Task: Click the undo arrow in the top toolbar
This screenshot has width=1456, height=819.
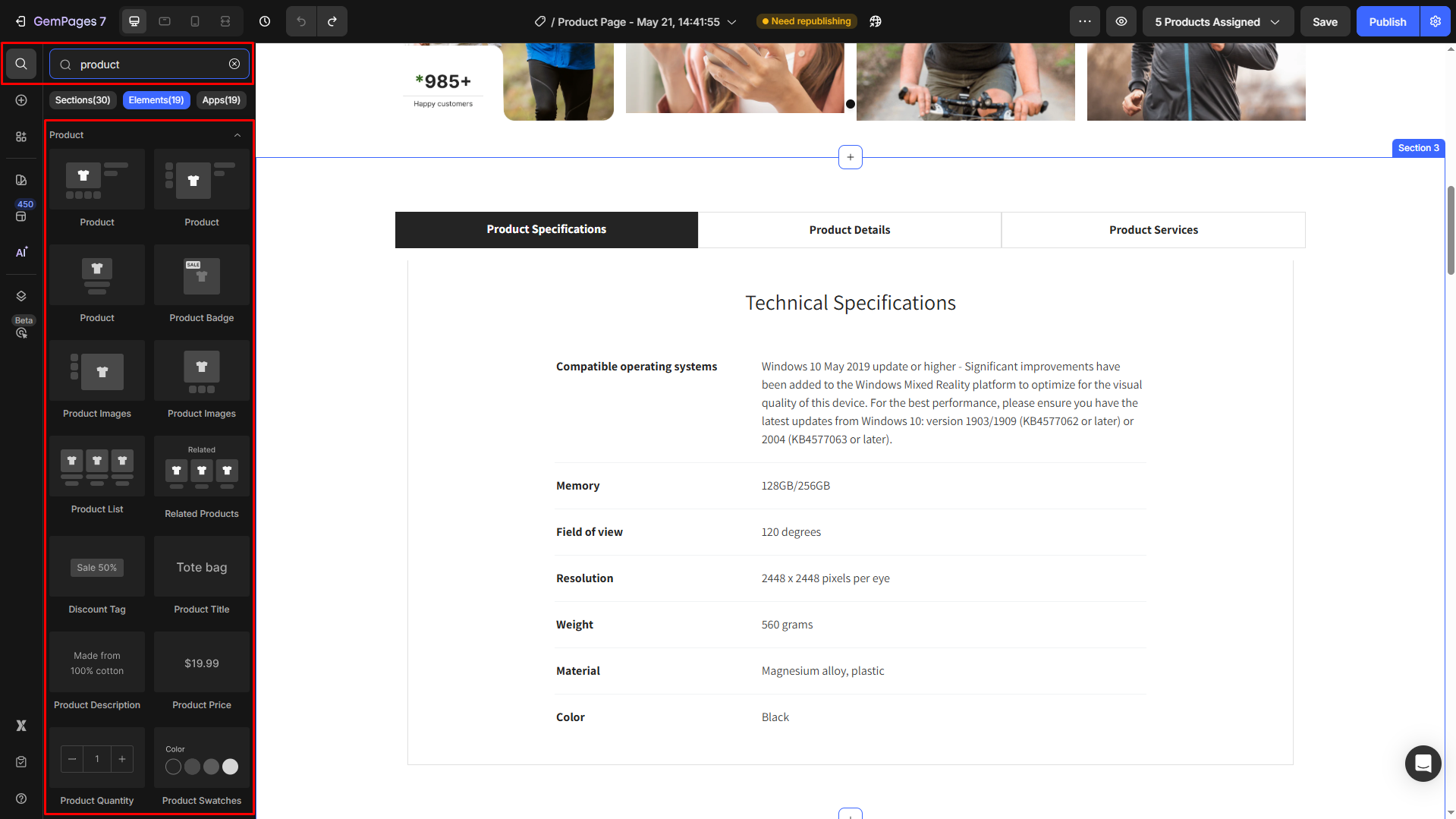Action: 301,21
